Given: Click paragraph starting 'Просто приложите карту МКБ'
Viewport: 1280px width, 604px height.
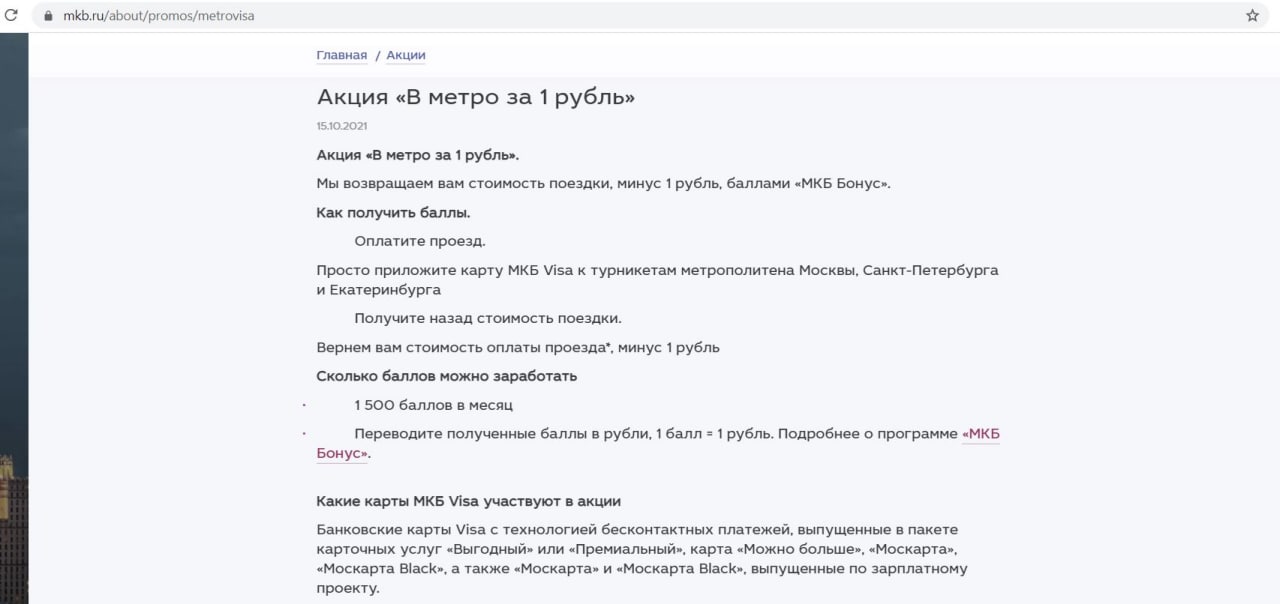Looking at the screenshot, I should [657, 270].
